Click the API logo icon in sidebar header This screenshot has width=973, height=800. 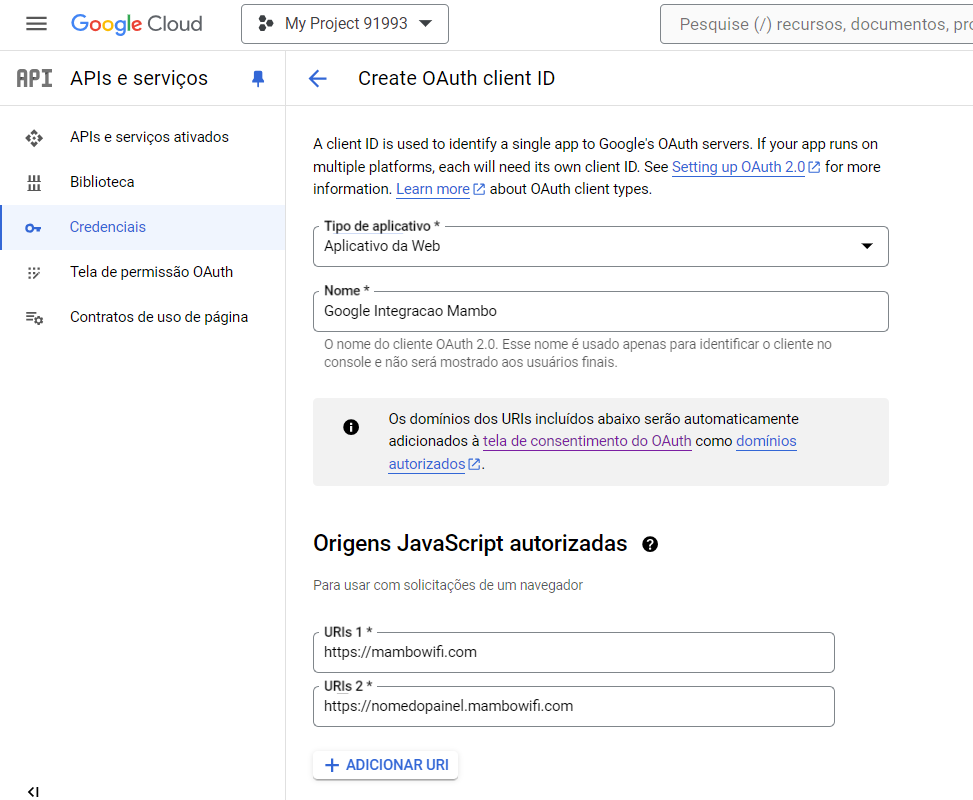coord(34,78)
